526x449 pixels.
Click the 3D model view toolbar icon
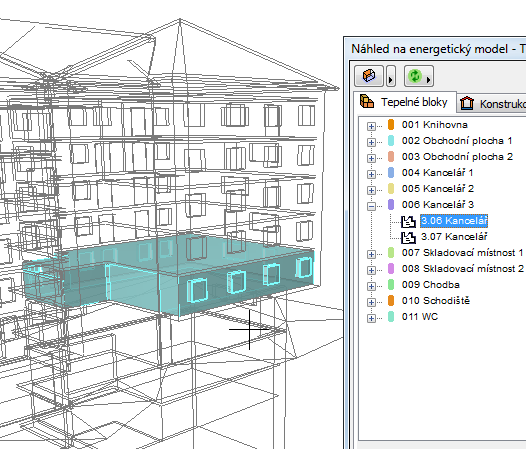(x=369, y=76)
